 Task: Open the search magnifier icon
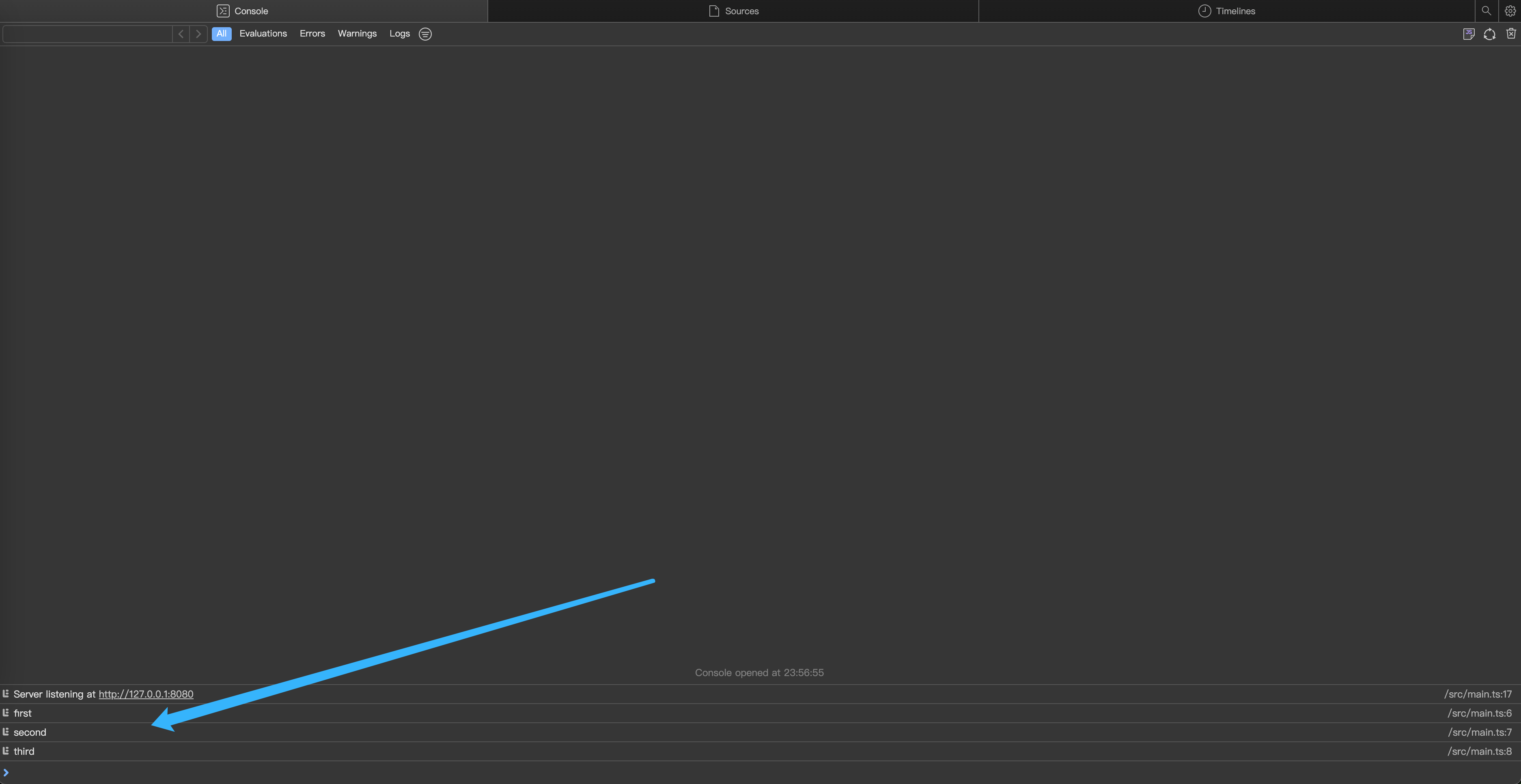(x=1486, y=11)
